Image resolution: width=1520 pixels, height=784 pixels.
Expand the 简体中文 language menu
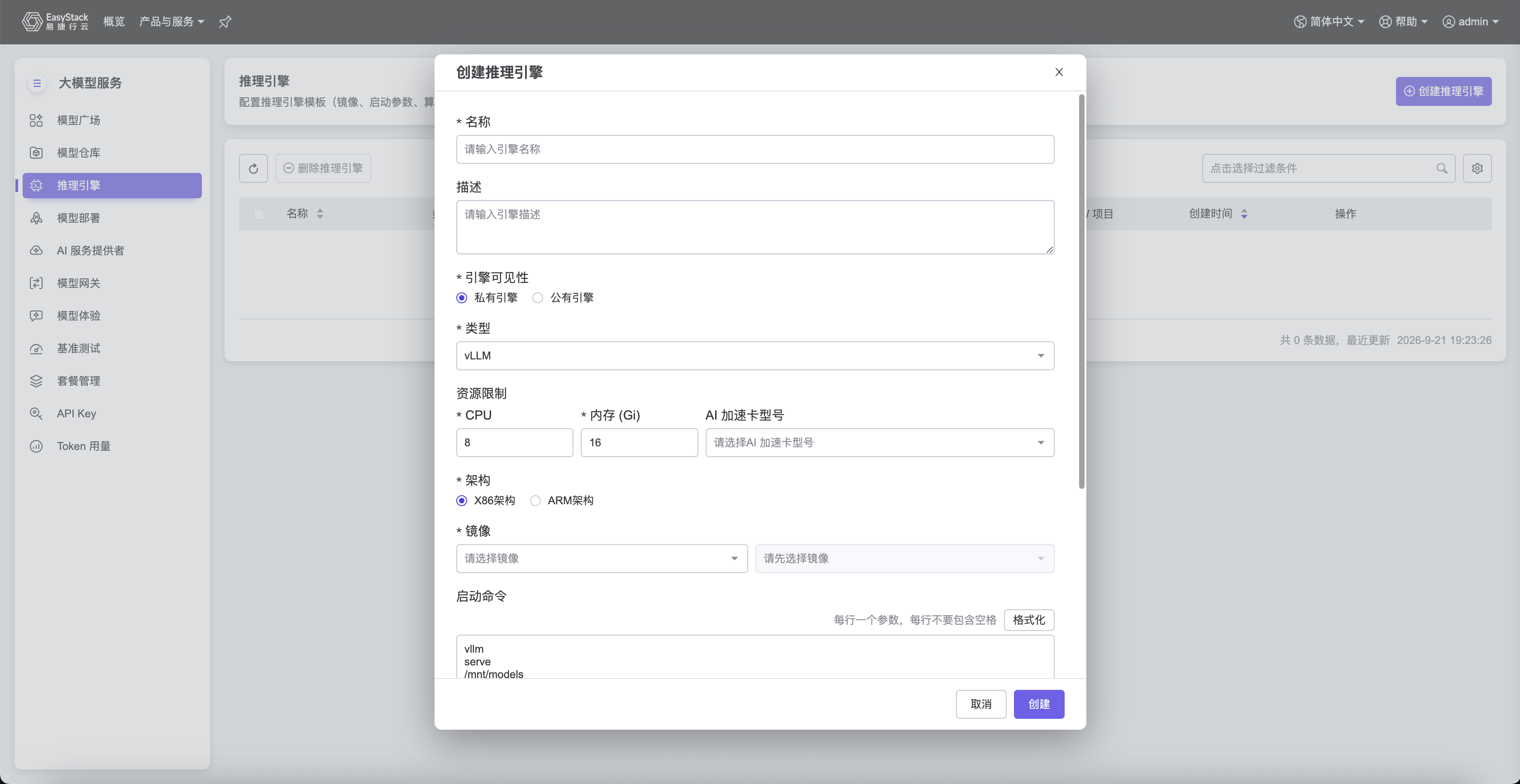(1329, 22)
